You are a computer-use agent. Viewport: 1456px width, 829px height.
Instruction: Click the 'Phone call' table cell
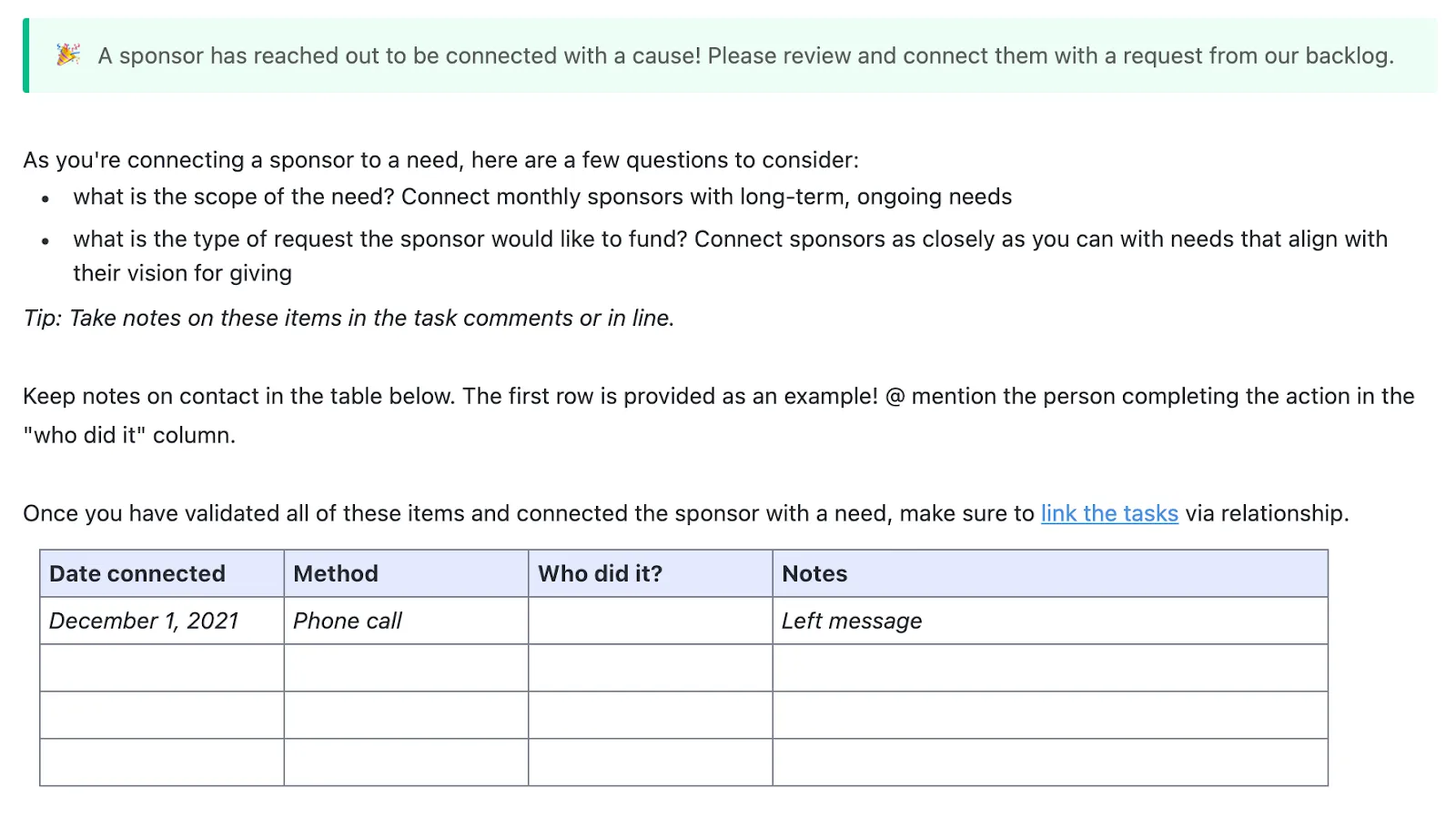(406, 621)
